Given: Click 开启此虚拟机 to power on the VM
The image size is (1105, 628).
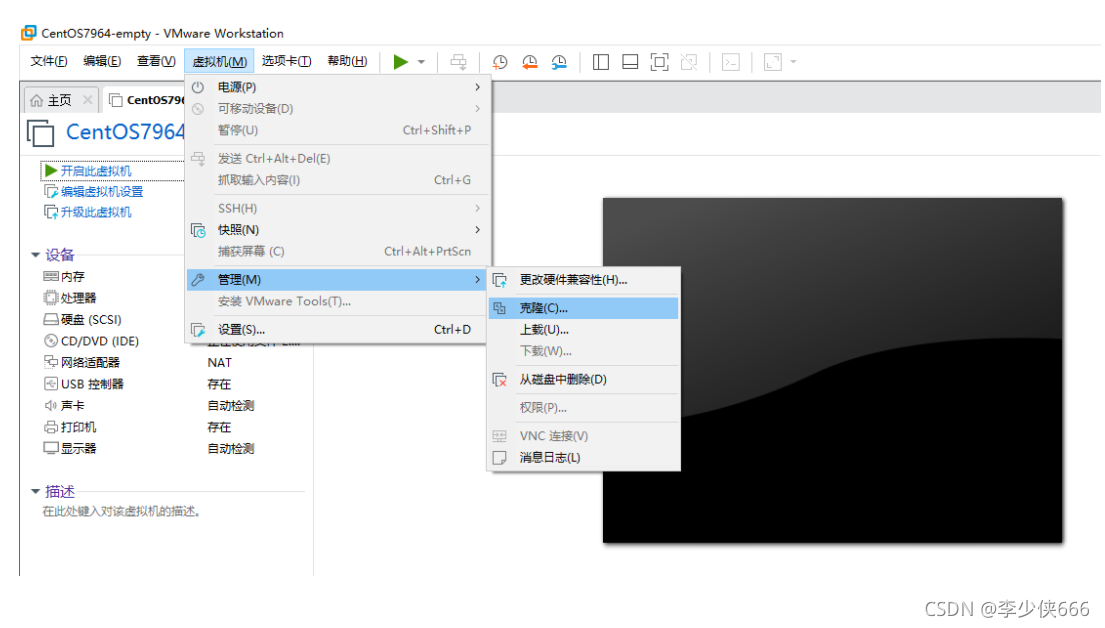Looking at the screenshot, I should (x=95, y=171).
